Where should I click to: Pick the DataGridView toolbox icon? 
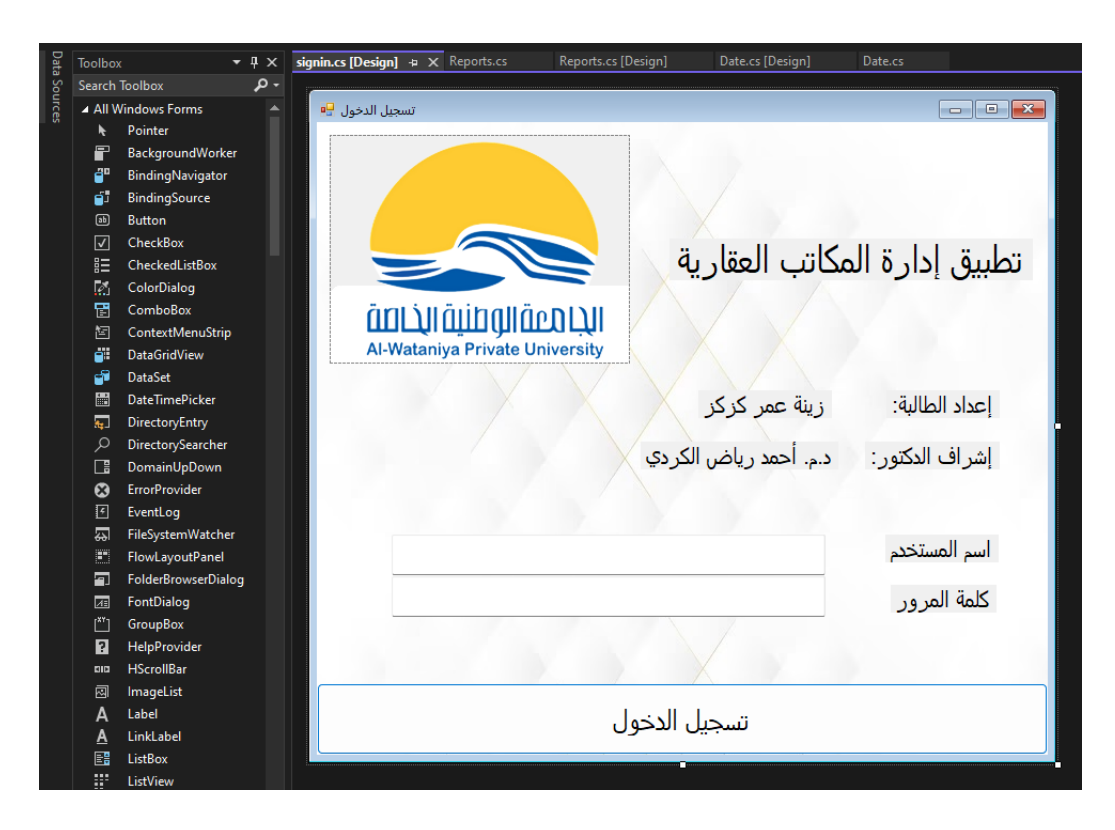click(101, 355)
